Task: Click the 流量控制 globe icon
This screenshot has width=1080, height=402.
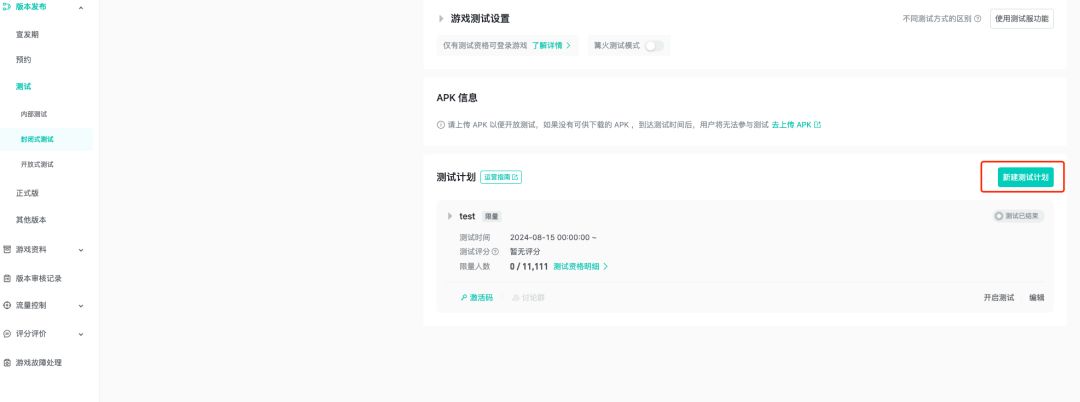Action: point(7,305)
